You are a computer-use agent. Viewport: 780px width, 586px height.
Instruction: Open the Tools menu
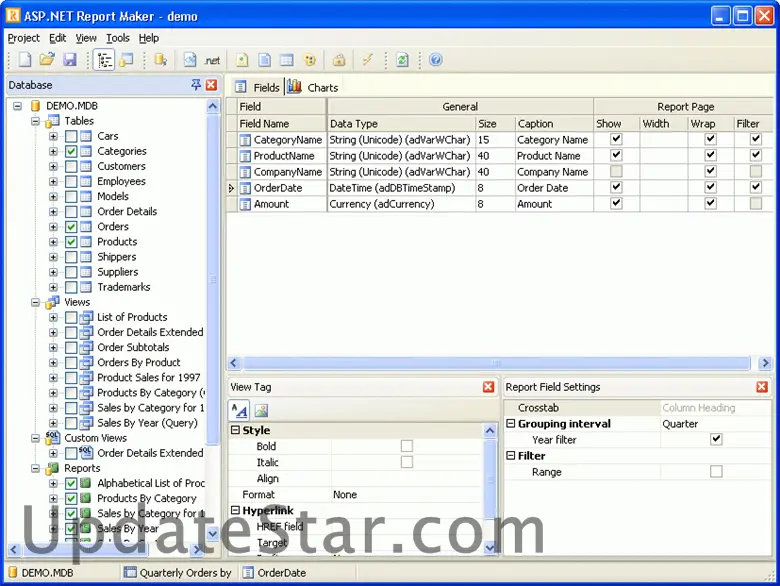click(x=118, y=38)
